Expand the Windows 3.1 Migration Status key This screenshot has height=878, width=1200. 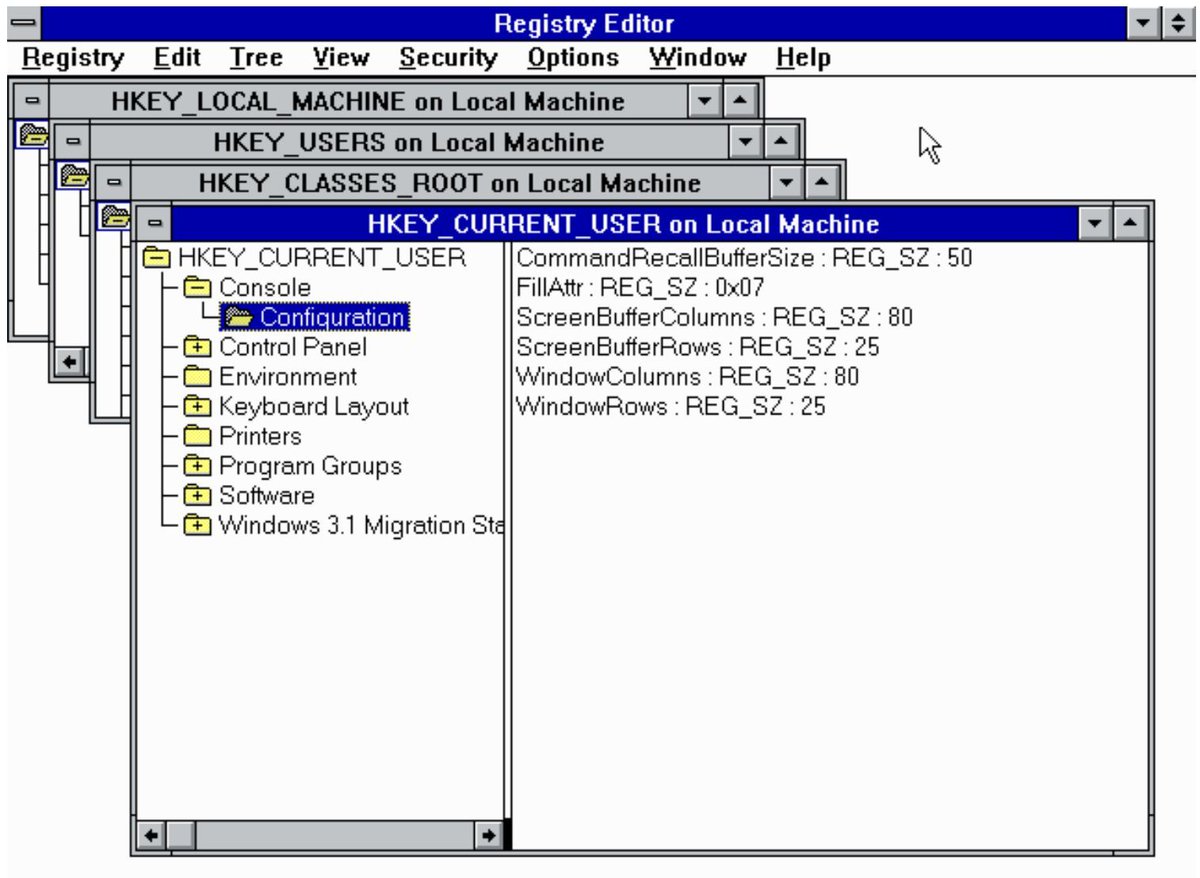pos(199,526)
